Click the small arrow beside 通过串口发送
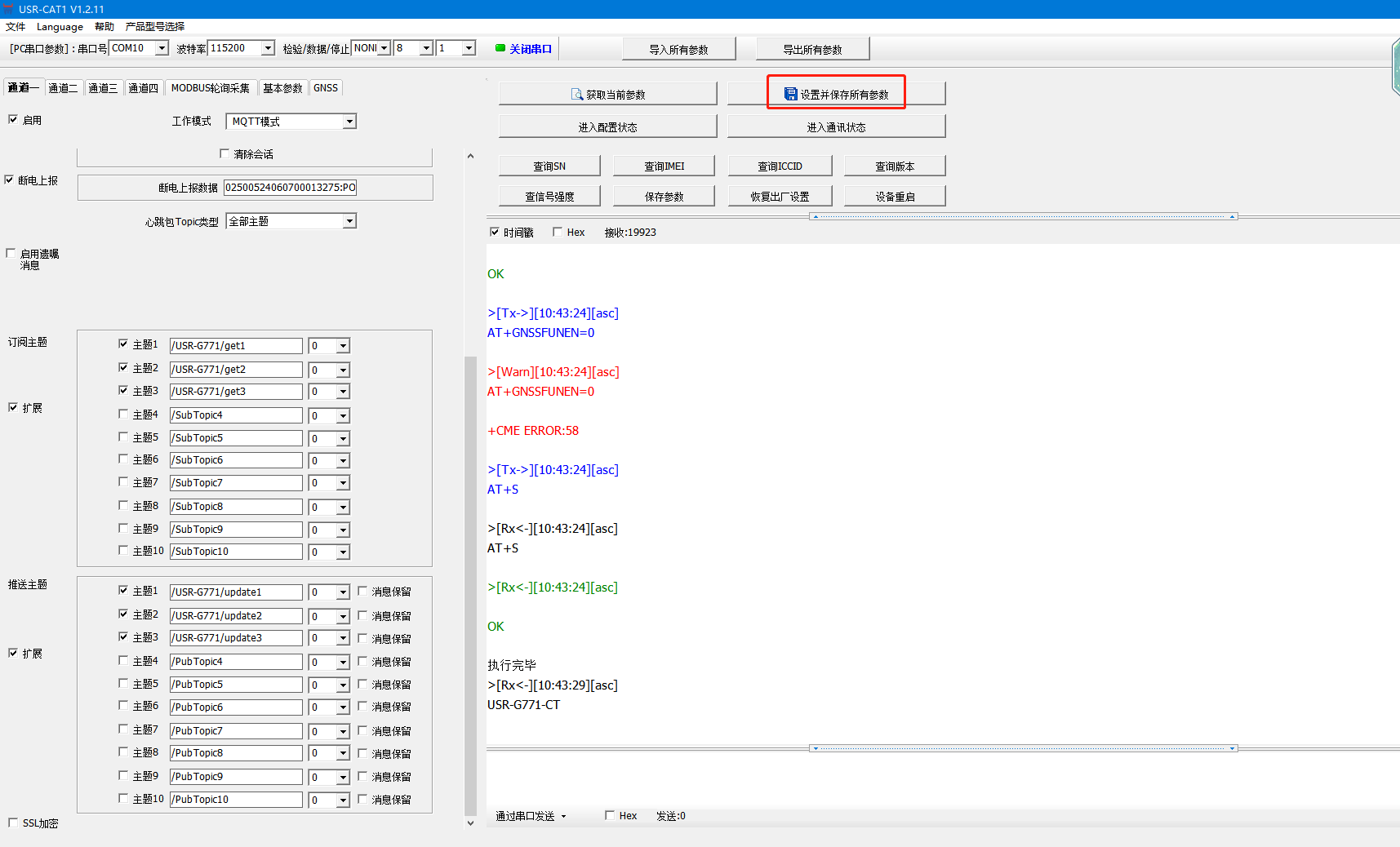1400x847 pixels. click(x=563, y=817)
